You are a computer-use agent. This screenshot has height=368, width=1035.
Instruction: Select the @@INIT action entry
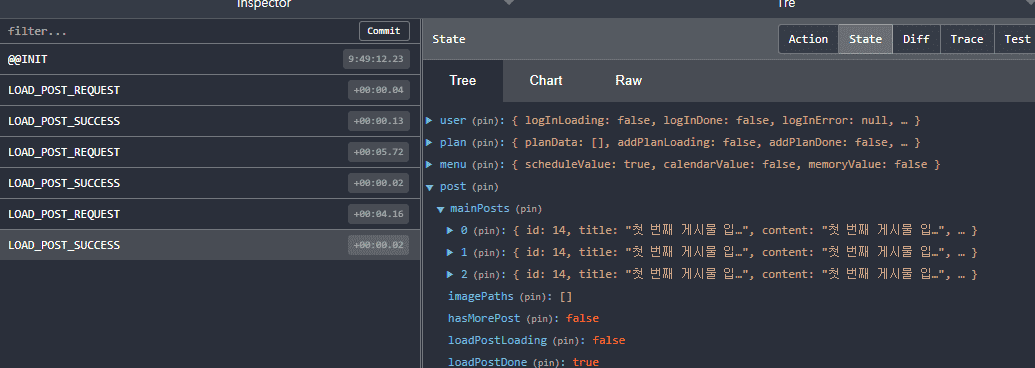[x=209, y=59]
